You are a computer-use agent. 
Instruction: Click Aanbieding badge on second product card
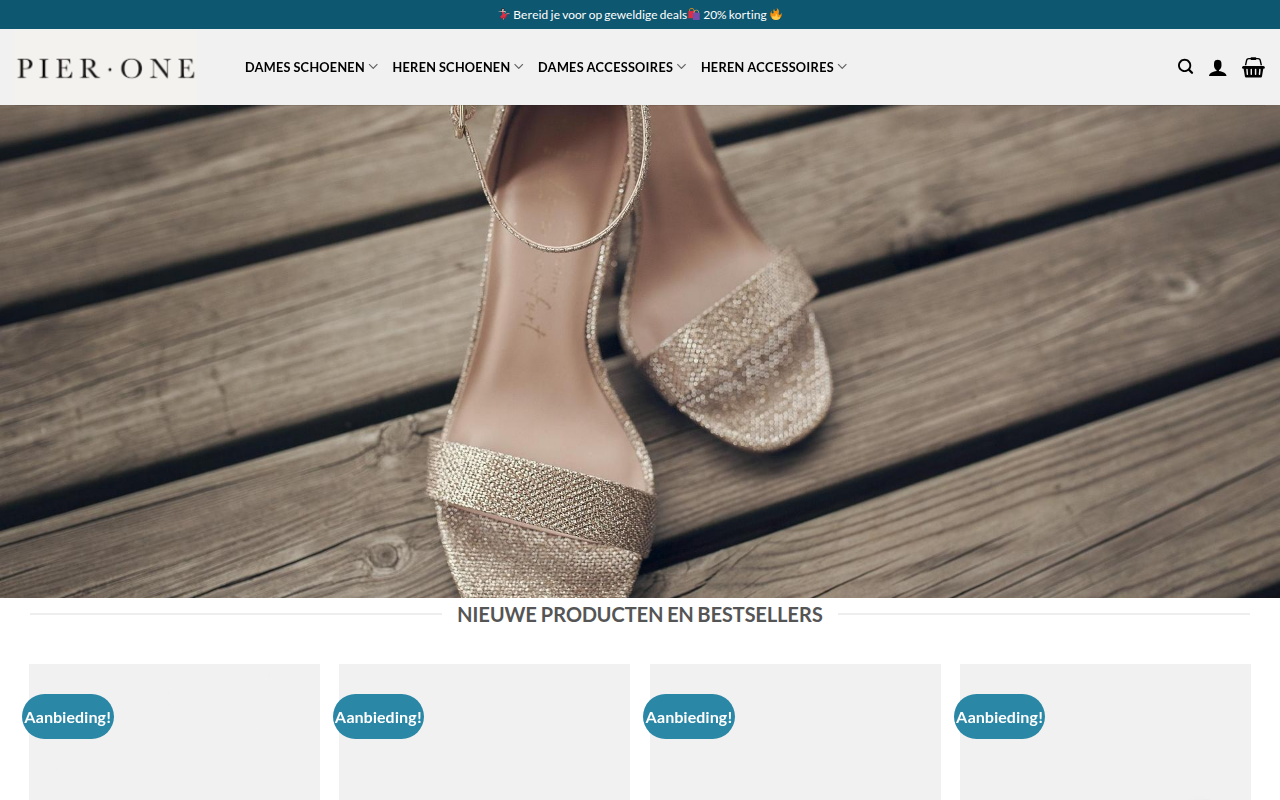pyautogui.click(x=378, y=717)
